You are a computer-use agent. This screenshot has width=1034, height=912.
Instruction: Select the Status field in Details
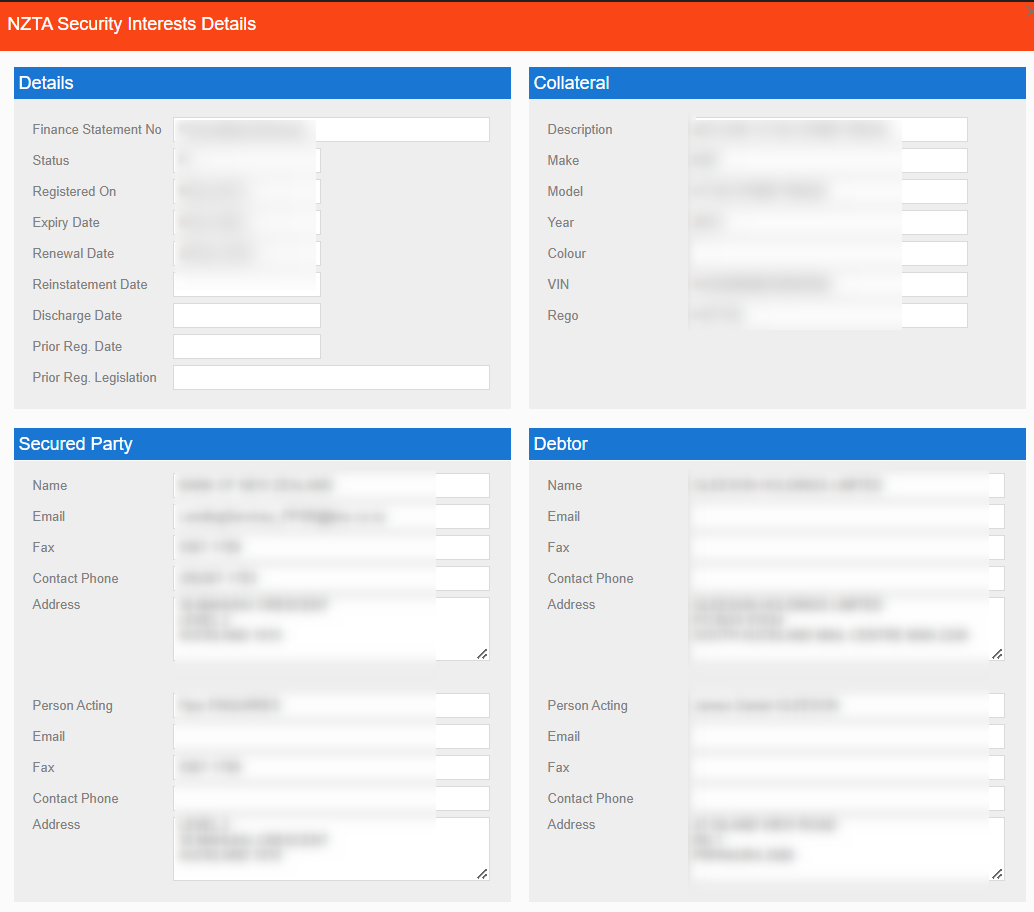247,160
